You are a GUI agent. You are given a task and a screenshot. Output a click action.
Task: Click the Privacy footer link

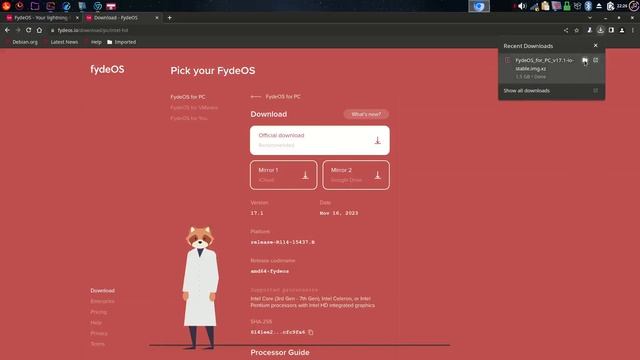[99, 333]
